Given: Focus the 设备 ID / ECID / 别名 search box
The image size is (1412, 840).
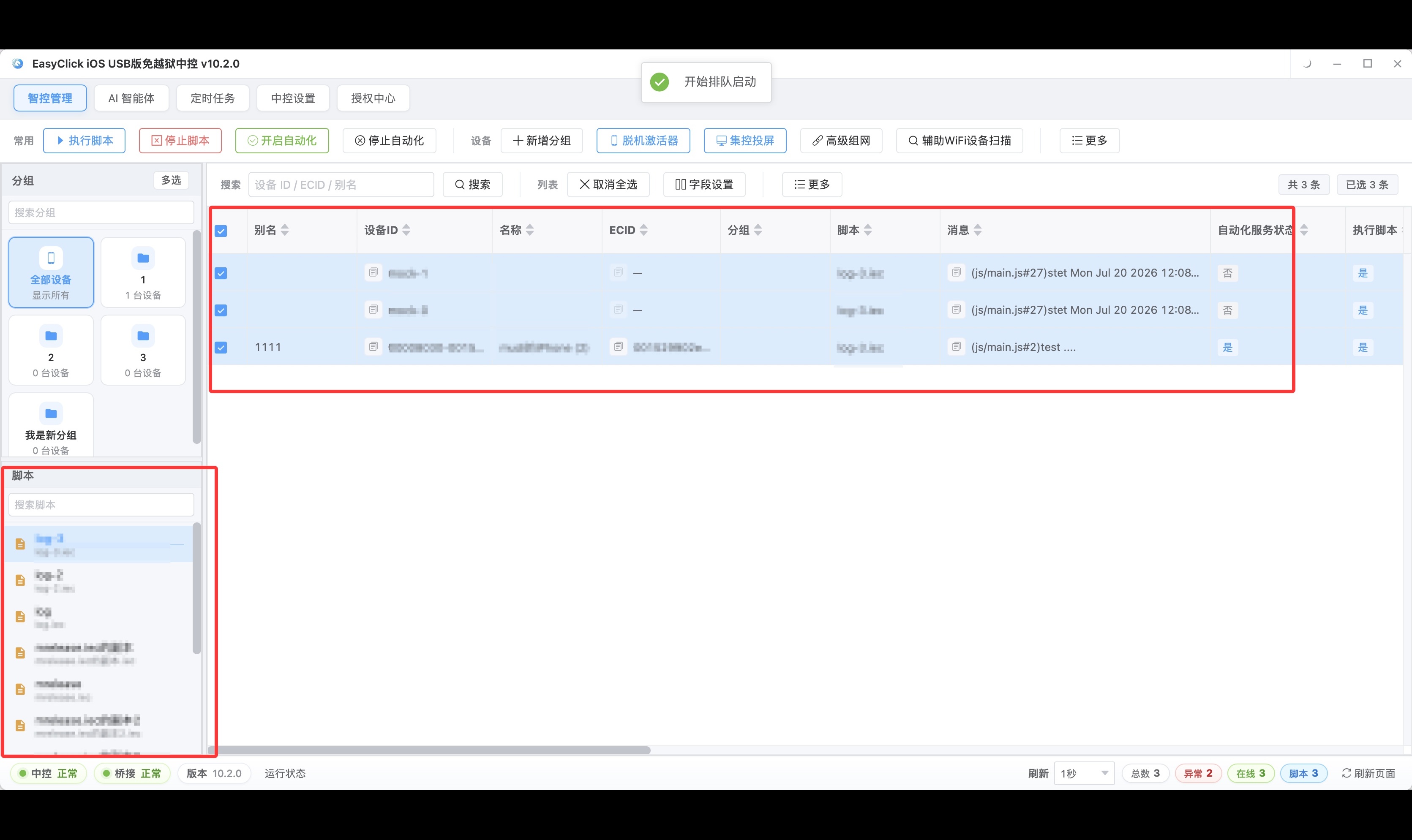Looking at the screenshot, I should 341,185.
